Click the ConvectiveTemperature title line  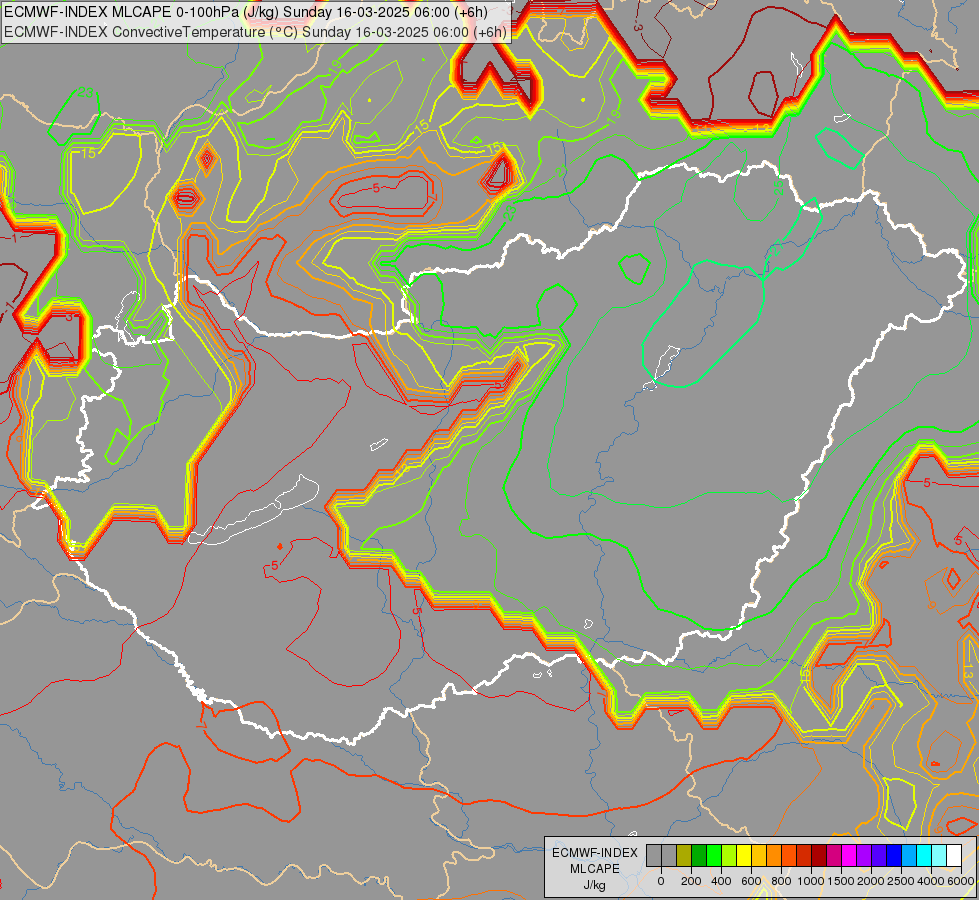255,31
